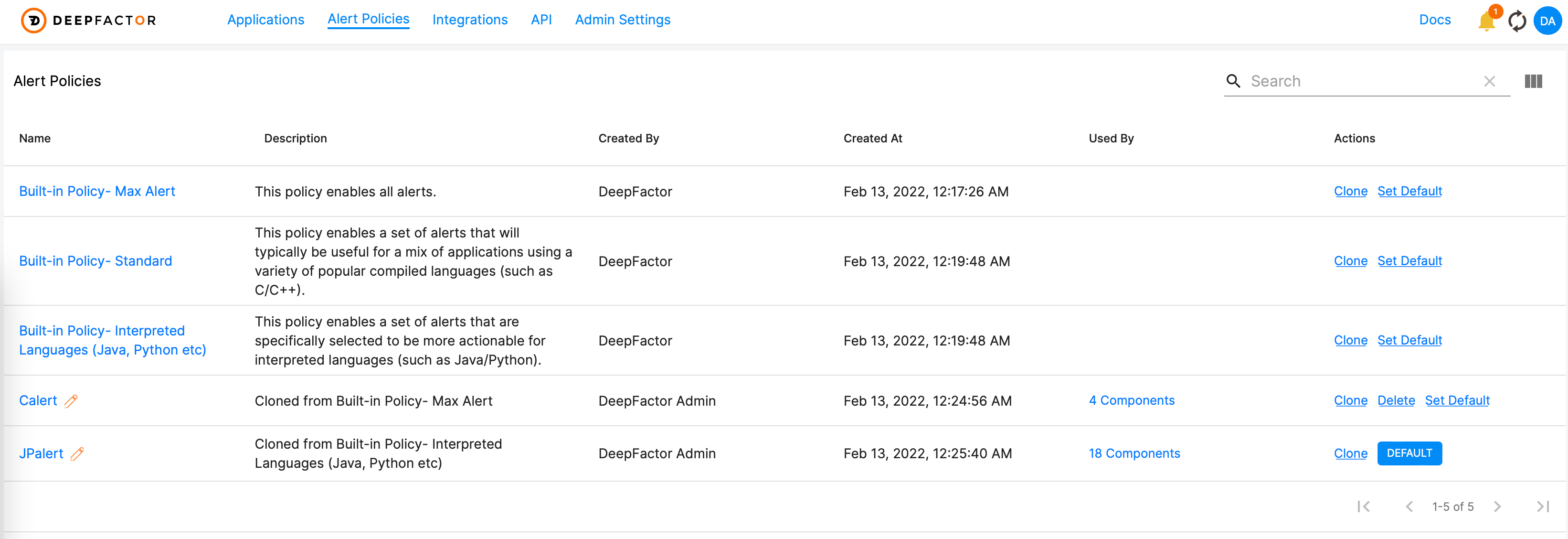Click the '1-5 of 5' pagination label
Screen dimensions: 1568x539
coord(1452,507)
